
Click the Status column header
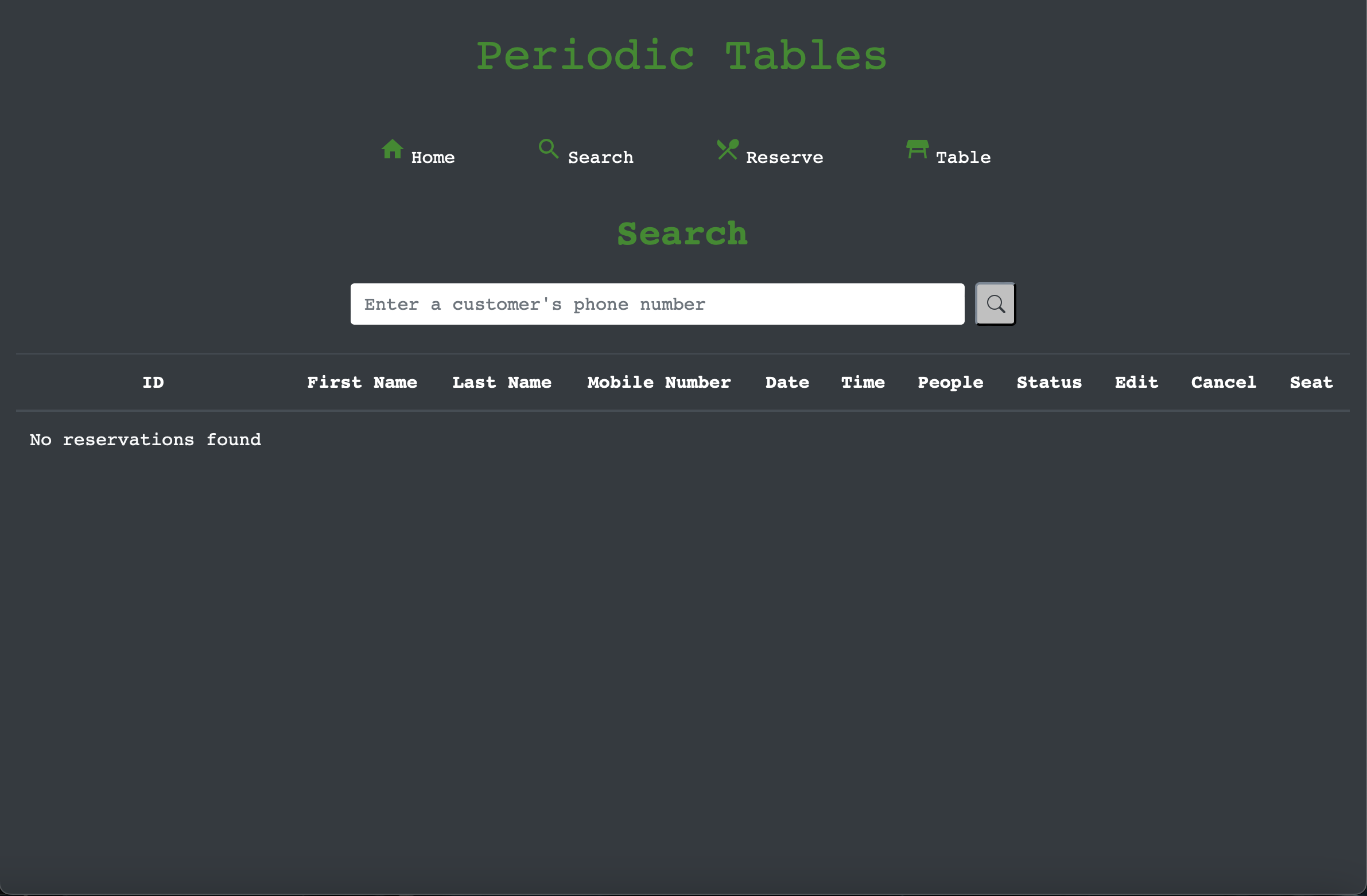tap(1049, 383)
